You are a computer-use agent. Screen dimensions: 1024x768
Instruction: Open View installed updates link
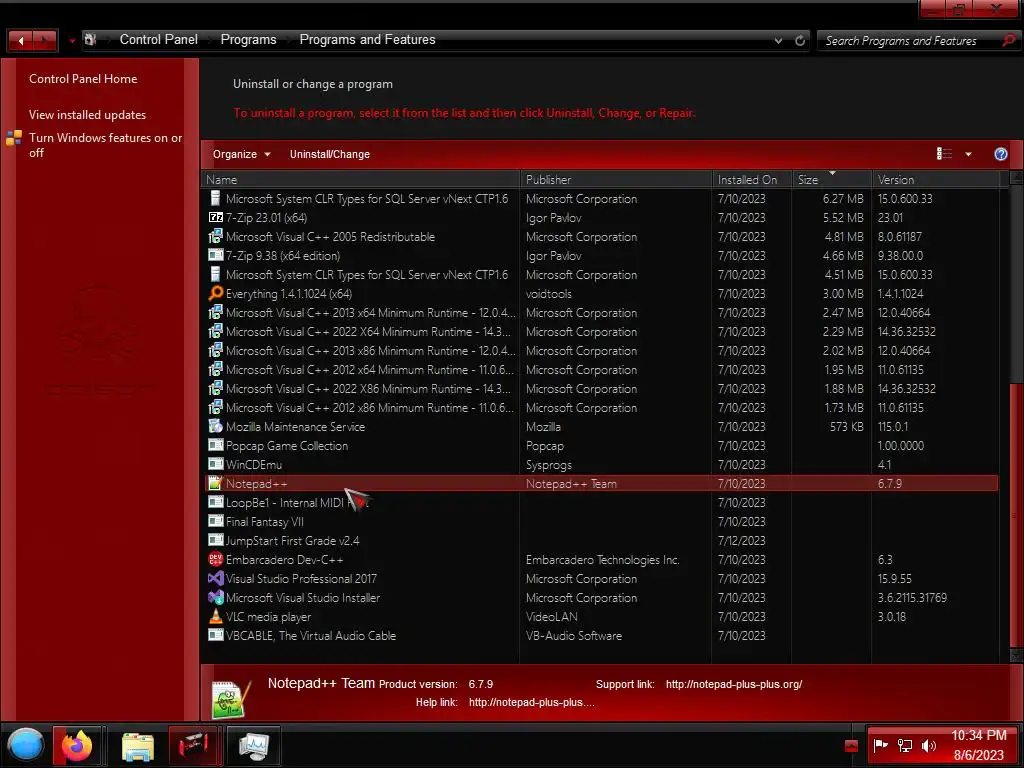pyautogui.click(x=87, y=115)
